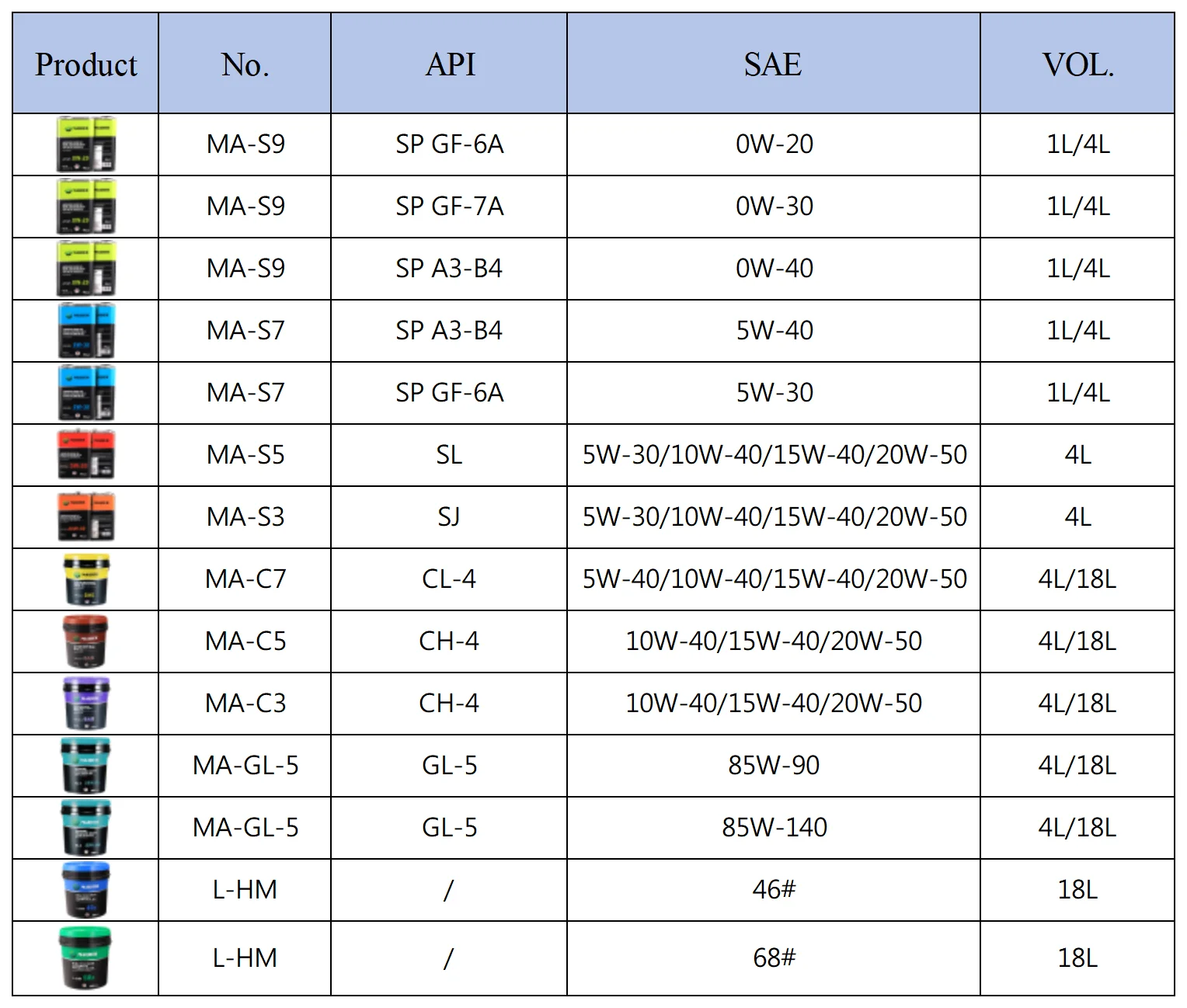
Task: Click the MA-C5 product number cell
Action: [245, 641]
